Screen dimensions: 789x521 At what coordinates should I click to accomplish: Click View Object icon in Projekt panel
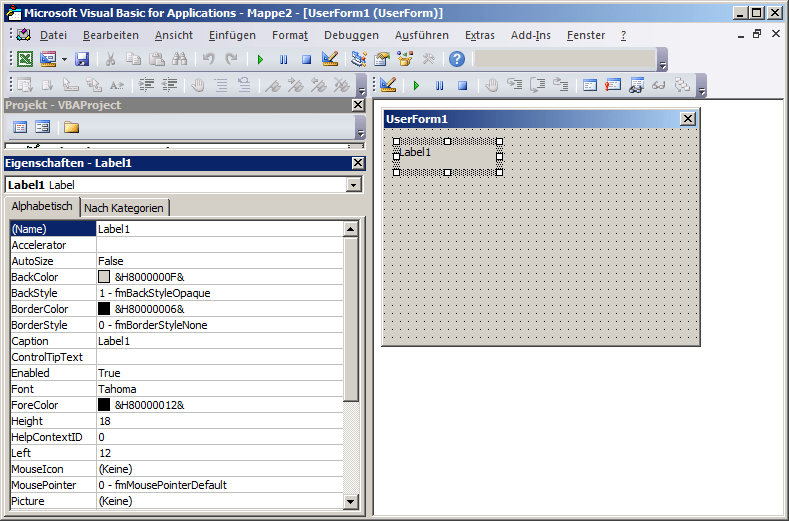pos(43,127)
